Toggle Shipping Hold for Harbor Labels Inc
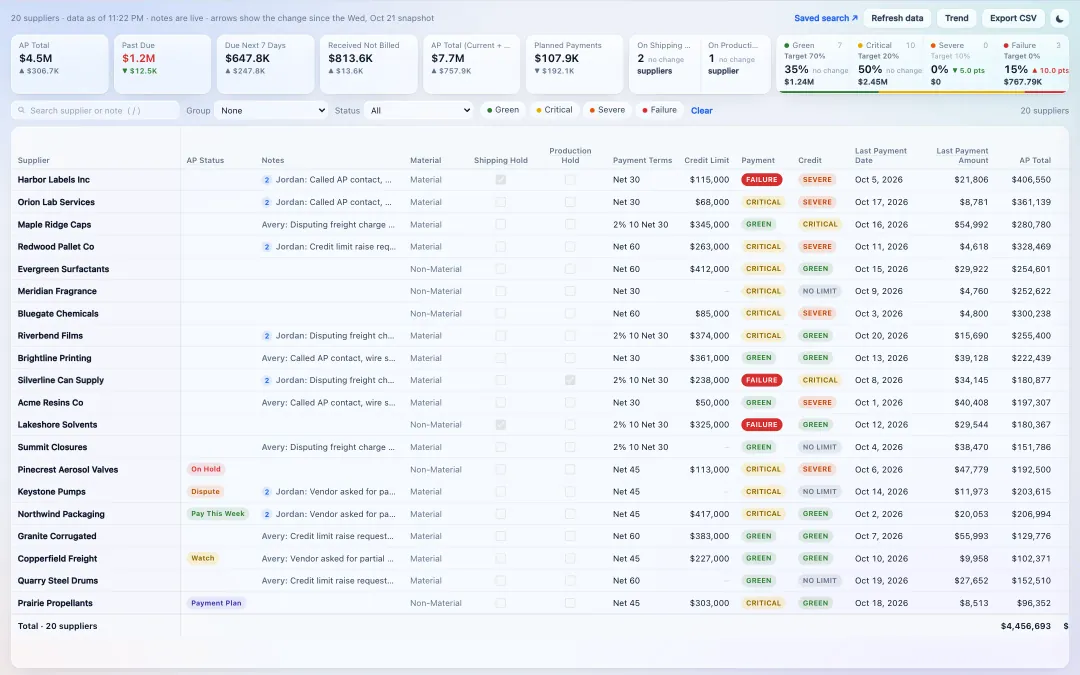 (x=501, y=180)
